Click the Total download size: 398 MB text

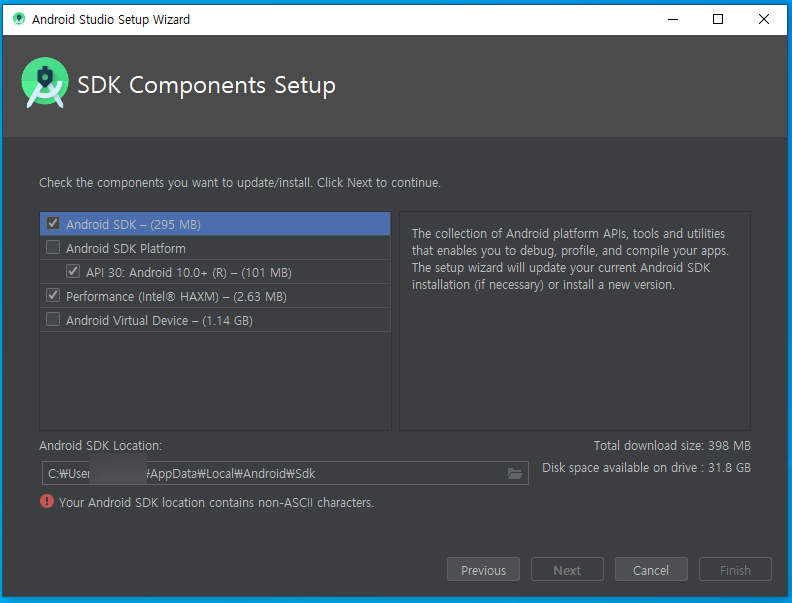(x=672, y=445)
